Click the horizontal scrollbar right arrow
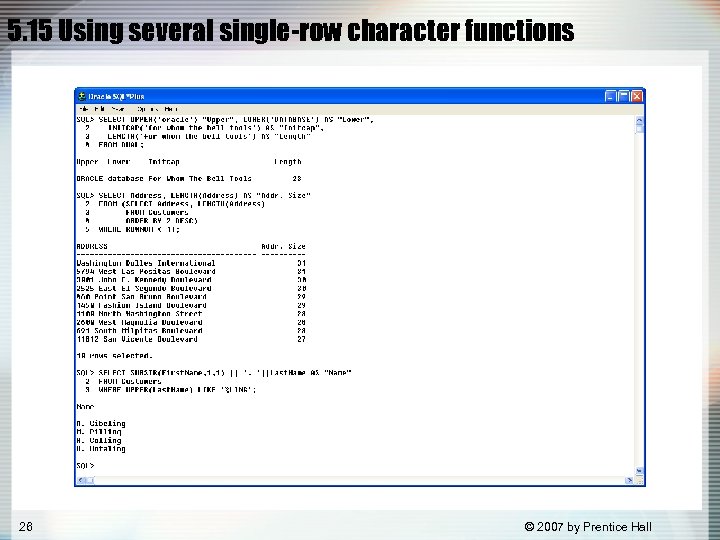 pyautogui.click(x=629, y=480)
